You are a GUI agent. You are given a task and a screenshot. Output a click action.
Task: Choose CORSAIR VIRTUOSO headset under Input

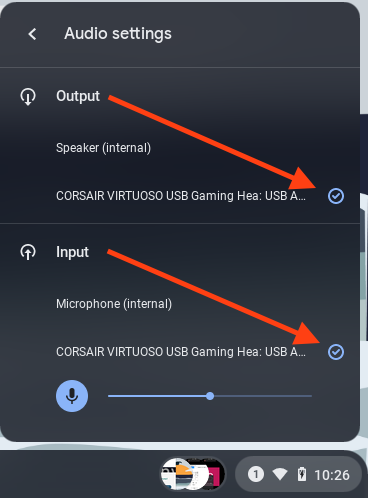coord(181,352)
